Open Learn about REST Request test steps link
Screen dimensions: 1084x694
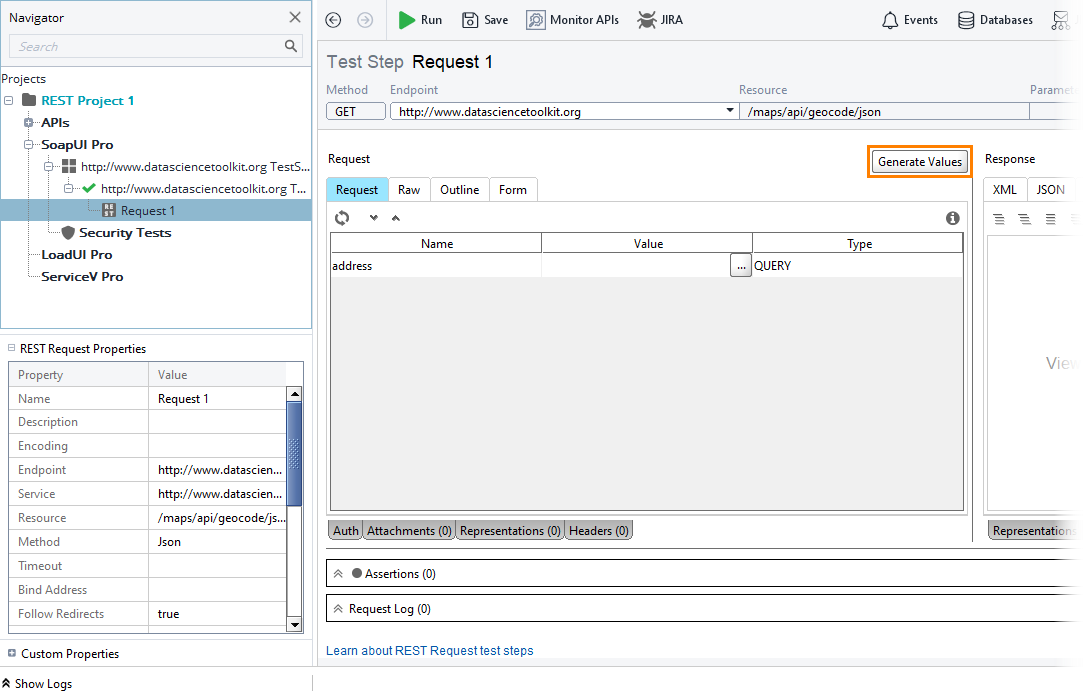click(429, 650)
